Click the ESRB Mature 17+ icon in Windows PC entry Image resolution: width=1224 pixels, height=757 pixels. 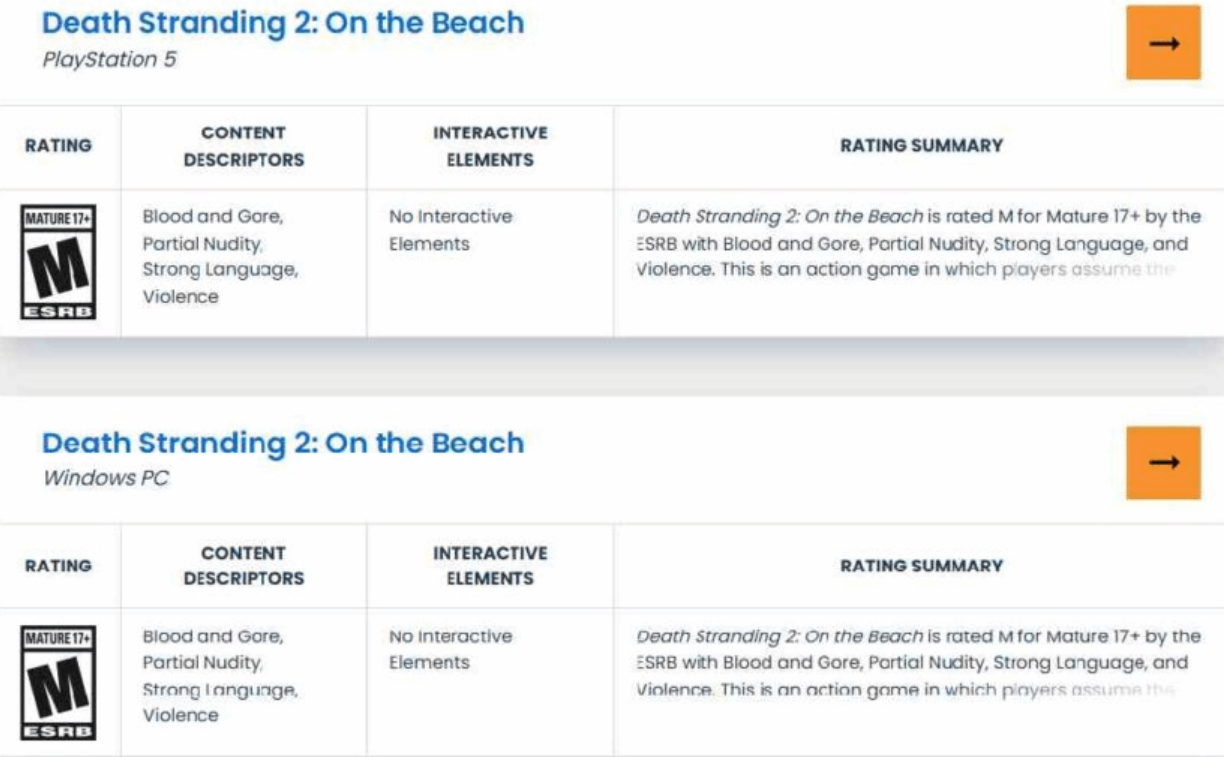click(x=58, y=682)
